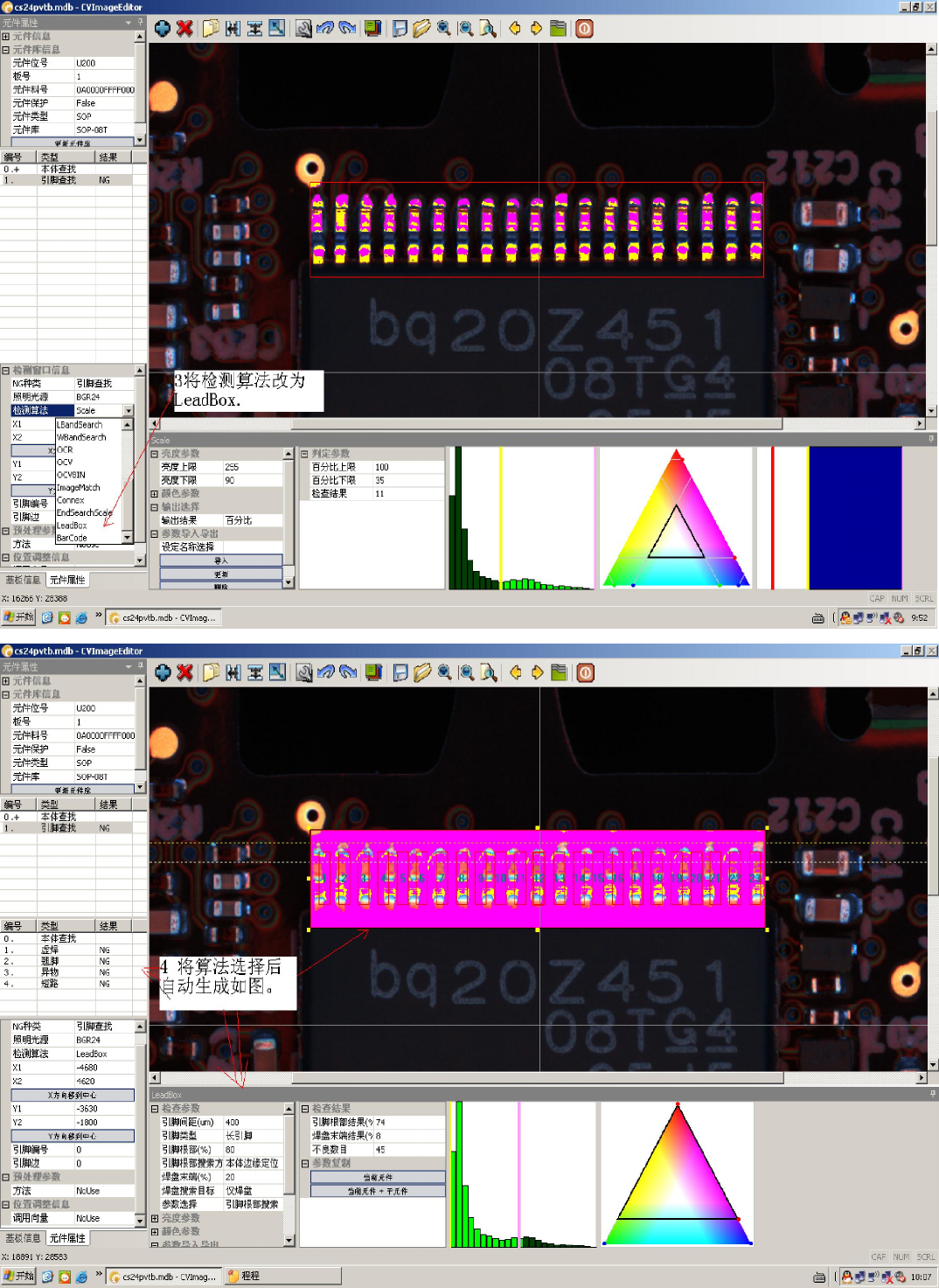The width and height of the screenshot is (939, 1288).
Task: Collapse 元件库信息 section in top window
Action: [5, 50]
